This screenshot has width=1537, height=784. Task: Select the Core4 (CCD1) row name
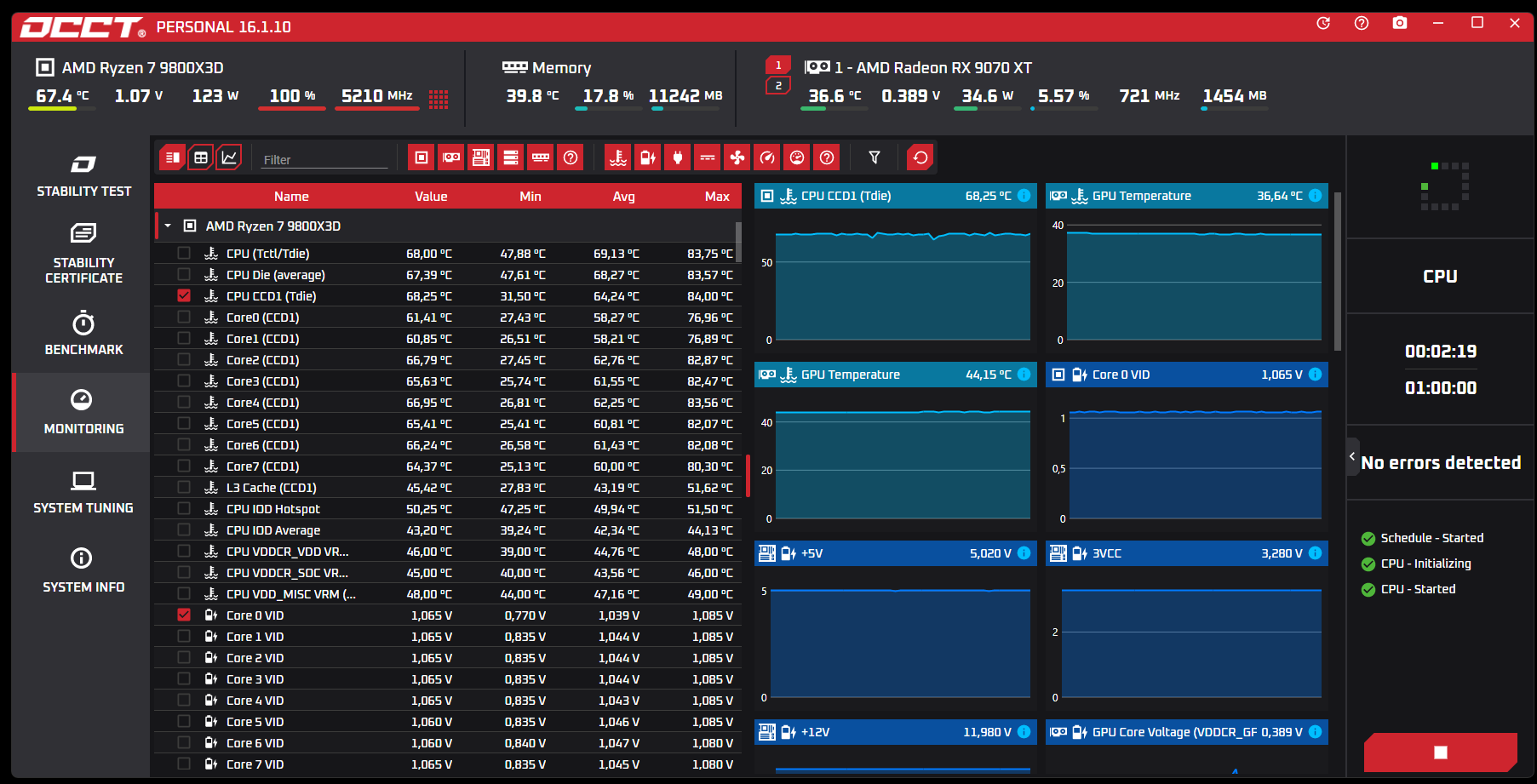click(262, 403)
